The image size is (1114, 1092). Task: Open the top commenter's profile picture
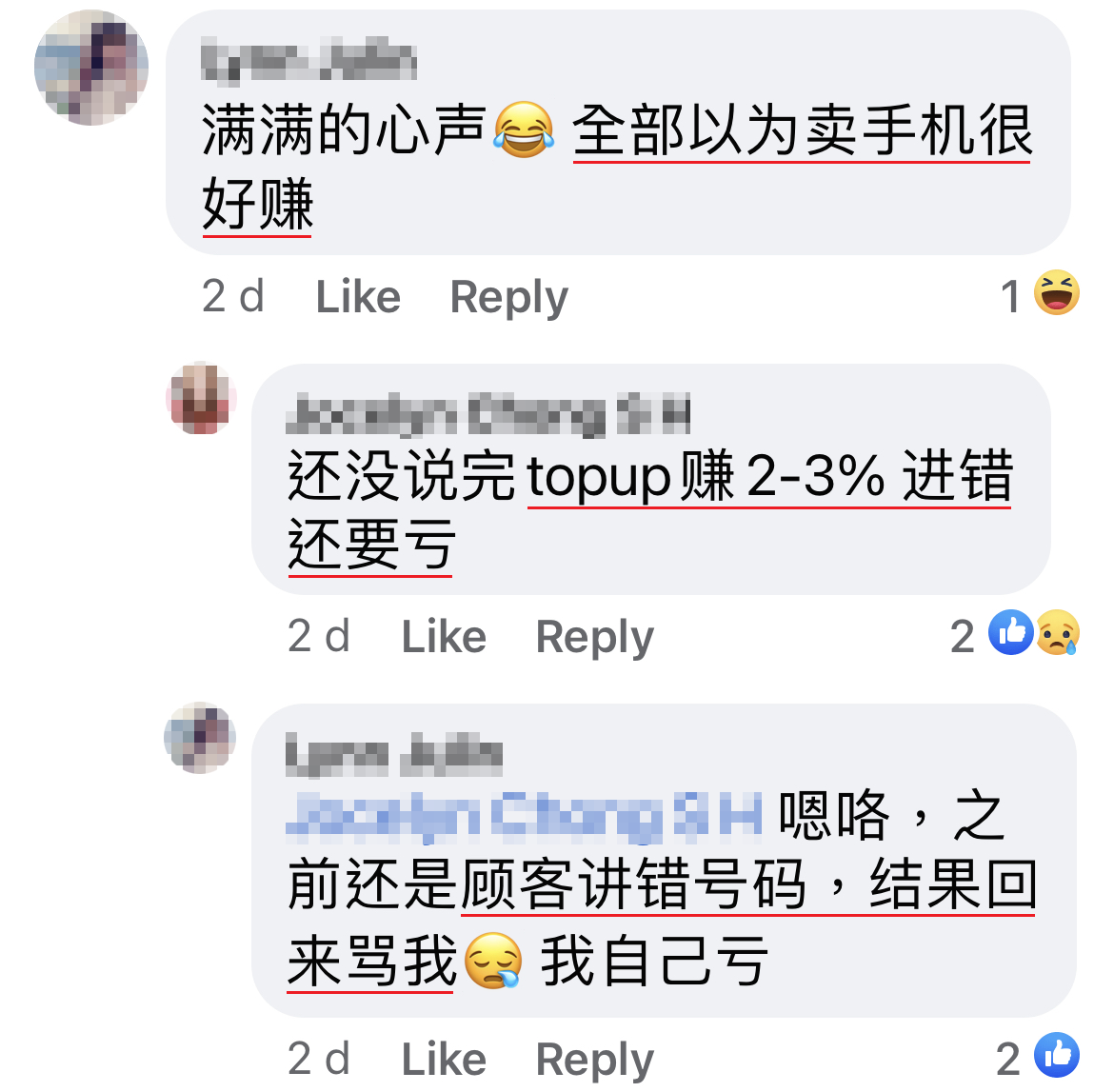(91, 68)
